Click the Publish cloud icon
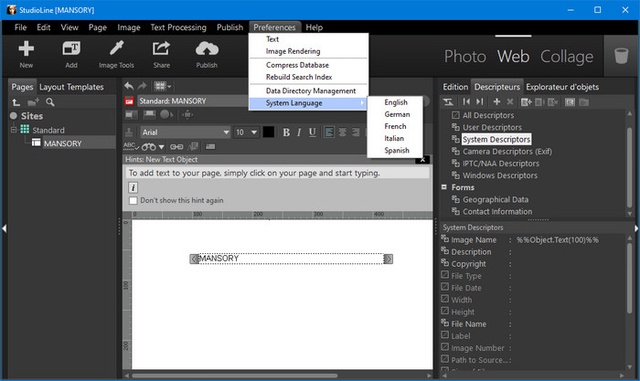 click(207, 49)
